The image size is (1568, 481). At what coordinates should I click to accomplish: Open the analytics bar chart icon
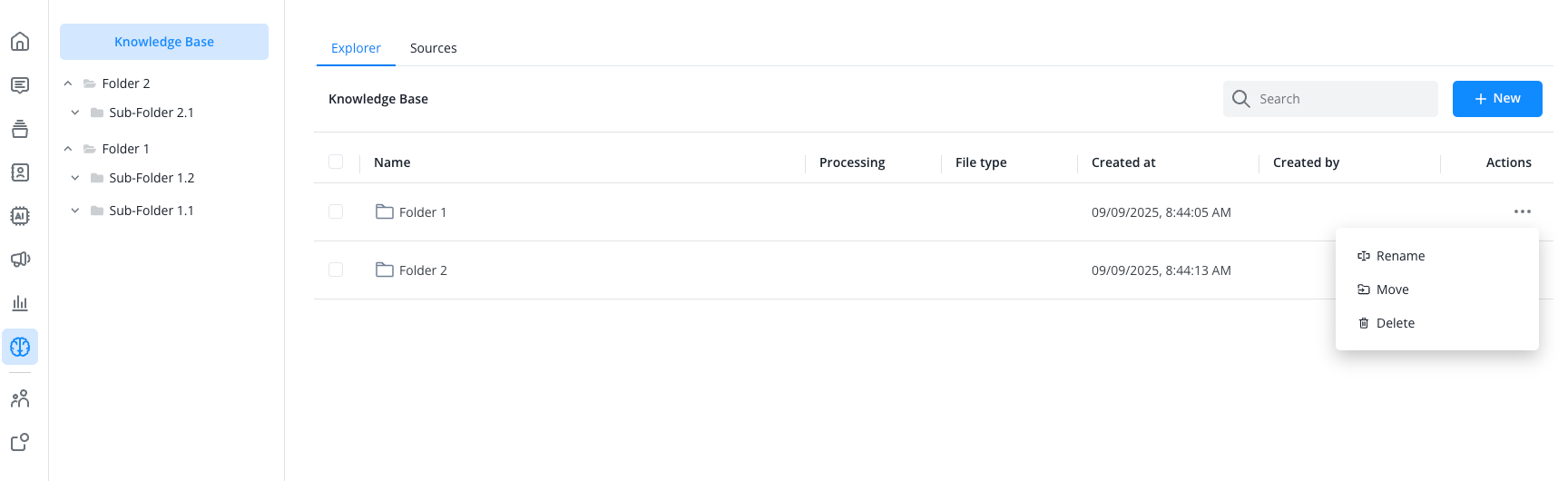click(20, 303)
